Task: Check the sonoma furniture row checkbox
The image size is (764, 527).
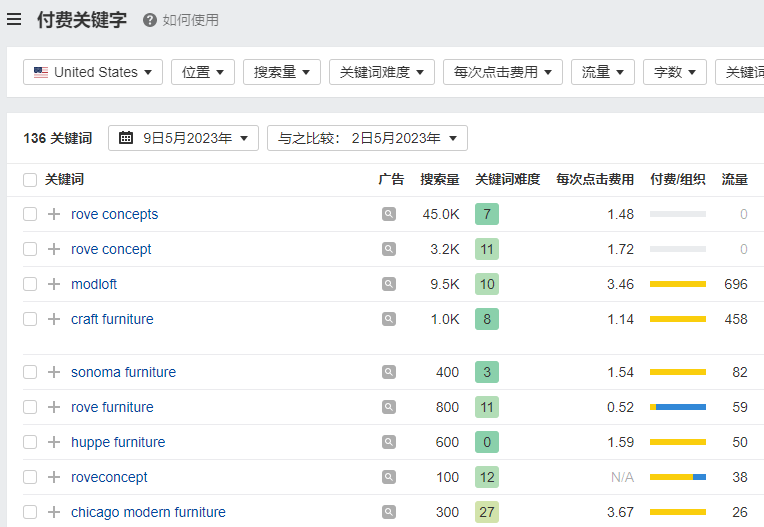Action: point(30,372)
